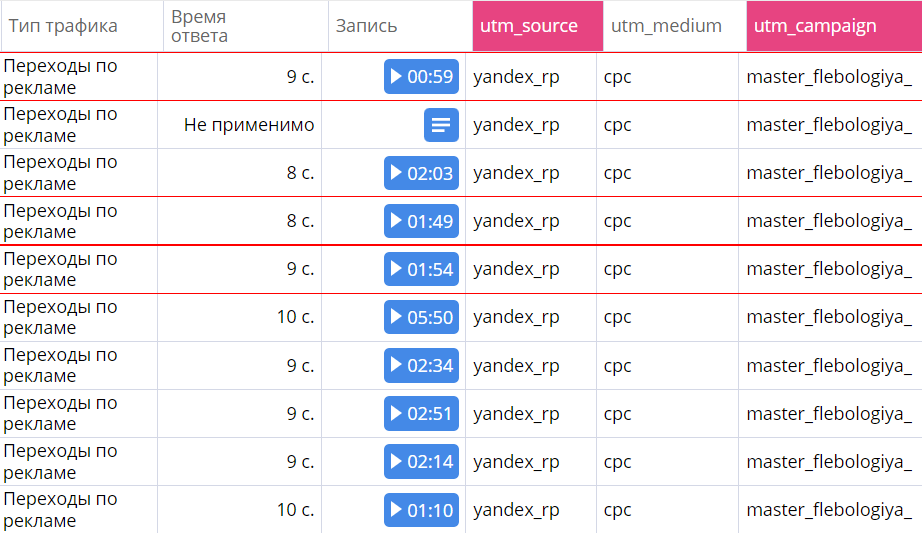Play the 02:34 call recording
This screenshot has width=922, height=533.
click(421, 365)
